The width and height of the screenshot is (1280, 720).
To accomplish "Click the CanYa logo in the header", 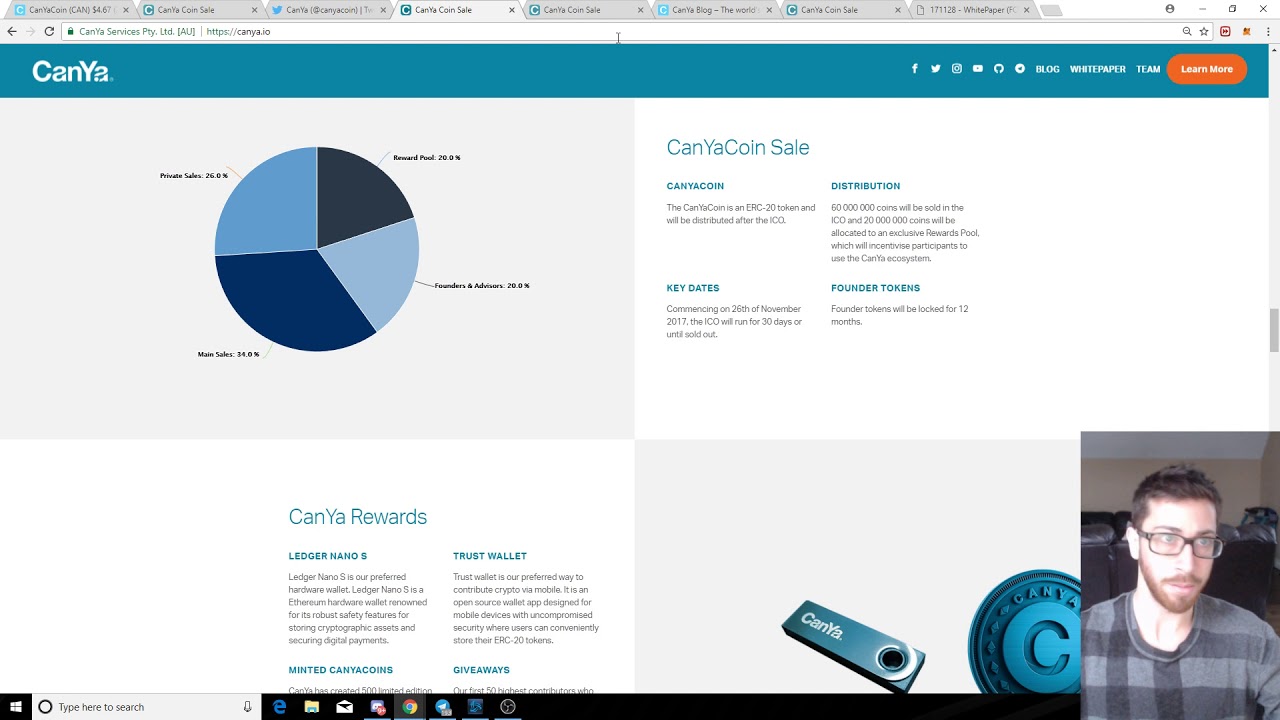I will (72, 71).
